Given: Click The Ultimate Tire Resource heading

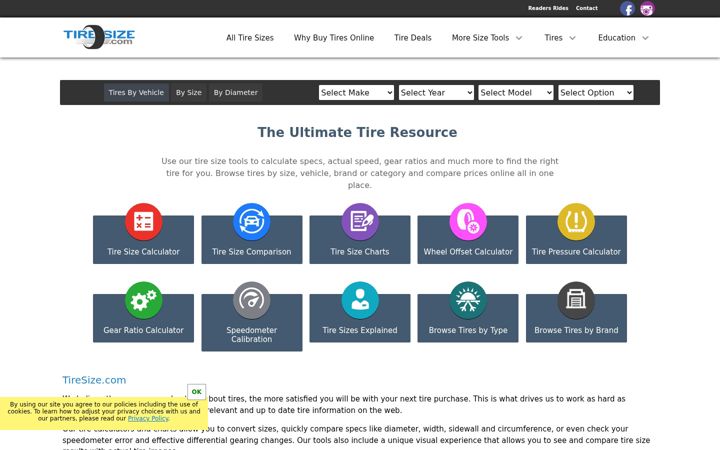Looking at the screenshot, I should pyautogui.click(x=357, y=132).
